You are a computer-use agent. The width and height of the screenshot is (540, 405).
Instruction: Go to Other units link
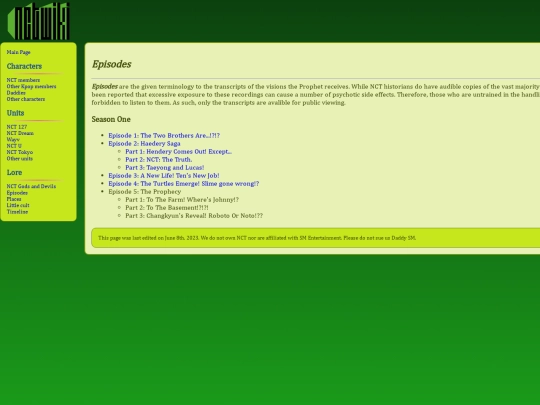[x=20, y=159]
